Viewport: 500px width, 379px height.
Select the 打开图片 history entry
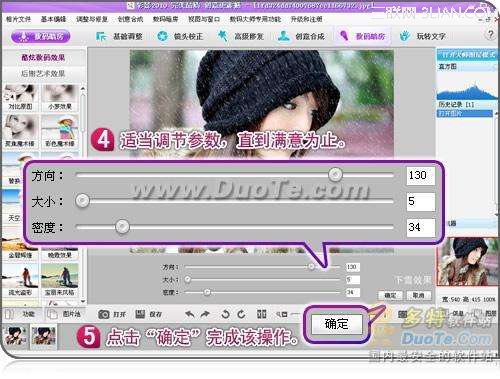click(465, 114)
